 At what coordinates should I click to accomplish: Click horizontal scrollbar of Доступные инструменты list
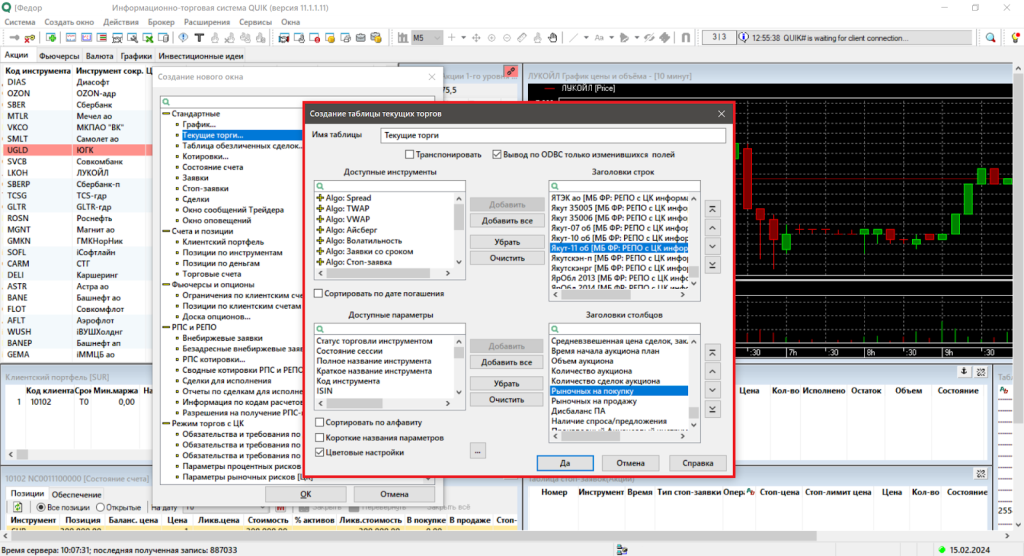pos(384,273)
